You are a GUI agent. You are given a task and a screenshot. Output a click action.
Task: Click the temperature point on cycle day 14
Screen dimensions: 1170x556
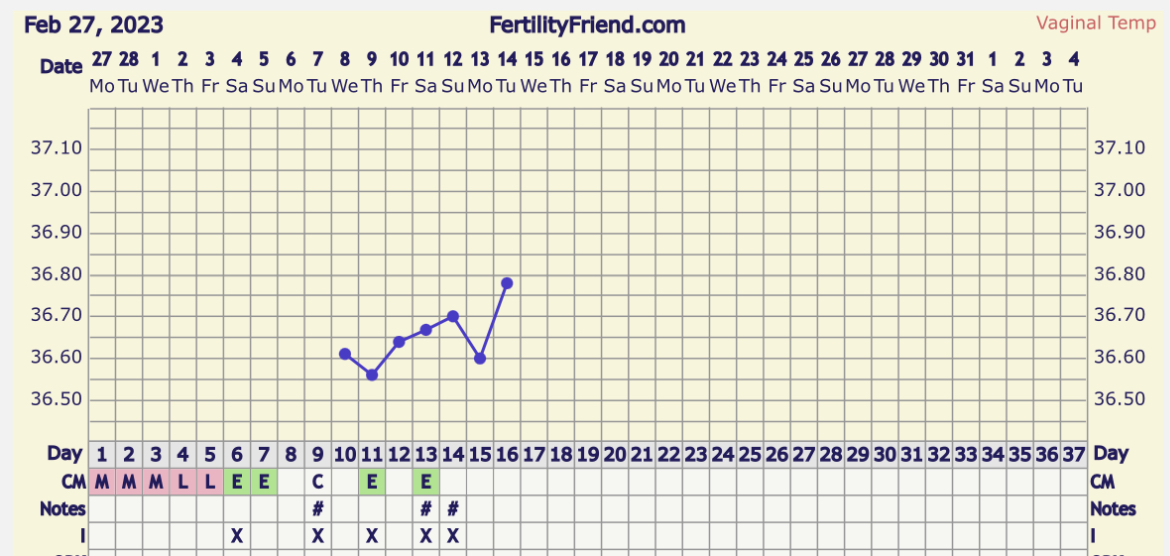click(x=453, y=316)
